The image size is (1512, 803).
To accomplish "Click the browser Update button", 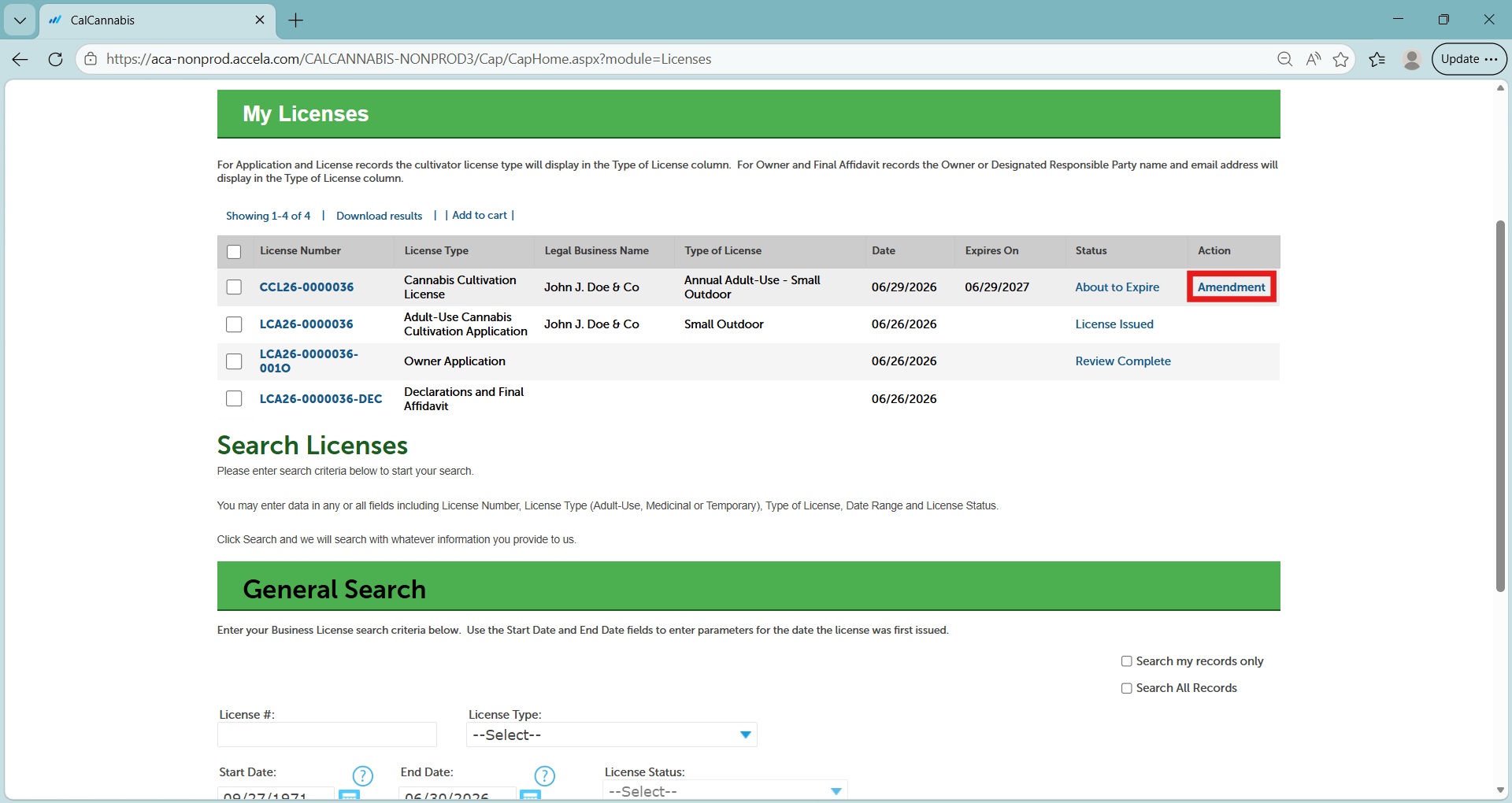I will [x=1469, y=59].
